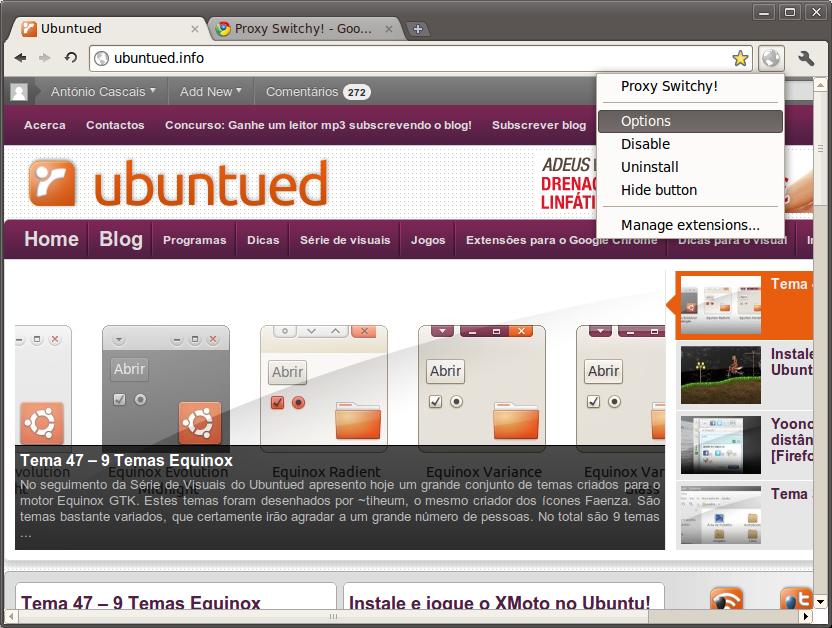Viewport: 832px width, 628px height.
Task: Click the Equinox Radient theme preview
Action: tap(324, 388)
